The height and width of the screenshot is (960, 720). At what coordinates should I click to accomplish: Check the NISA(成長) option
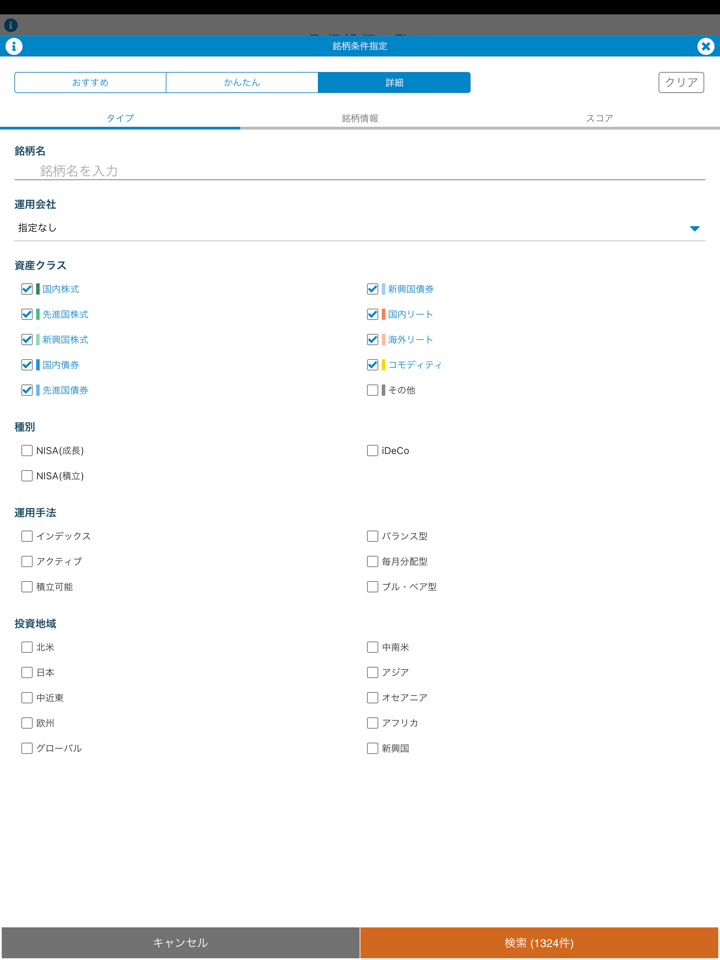(27, 451)
